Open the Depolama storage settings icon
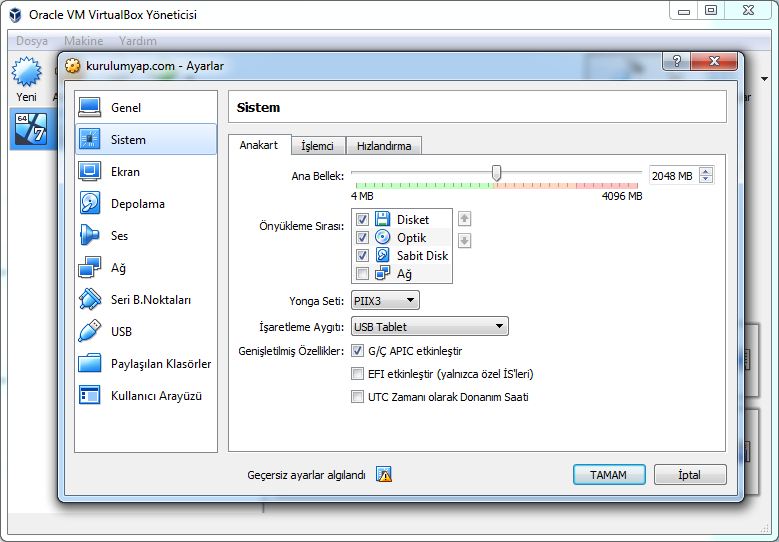The image size is (779, 542). [x=89, y=203]
